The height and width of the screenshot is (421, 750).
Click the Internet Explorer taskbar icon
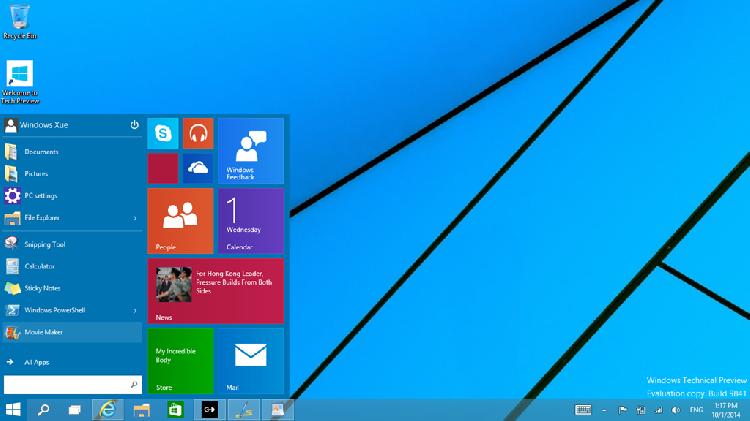[108, 409]
